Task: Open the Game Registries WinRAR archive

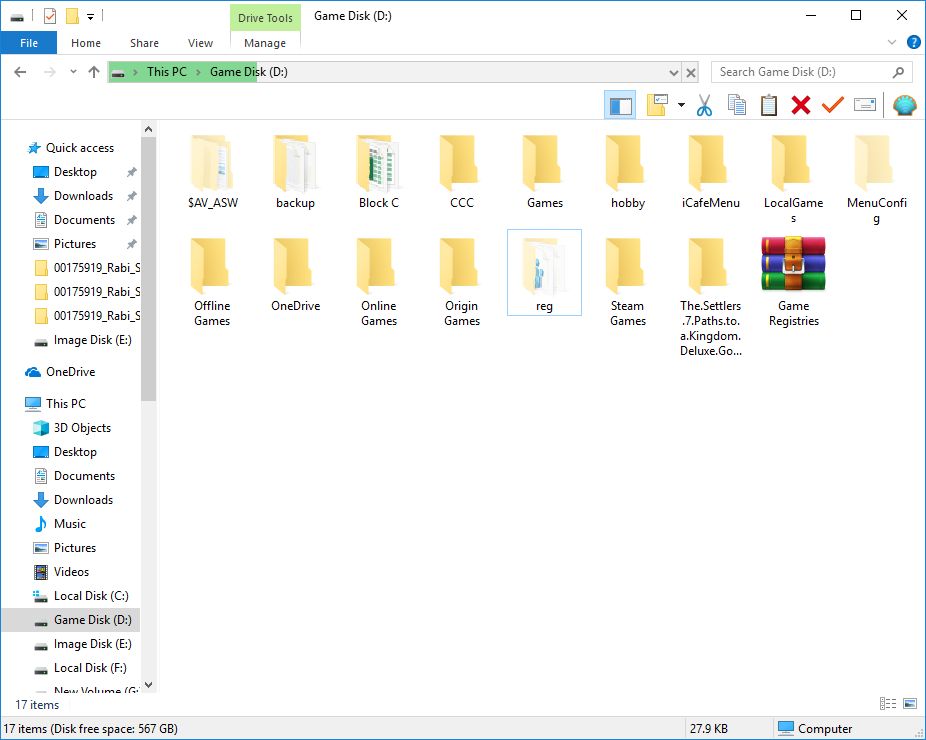Action: 793,263
